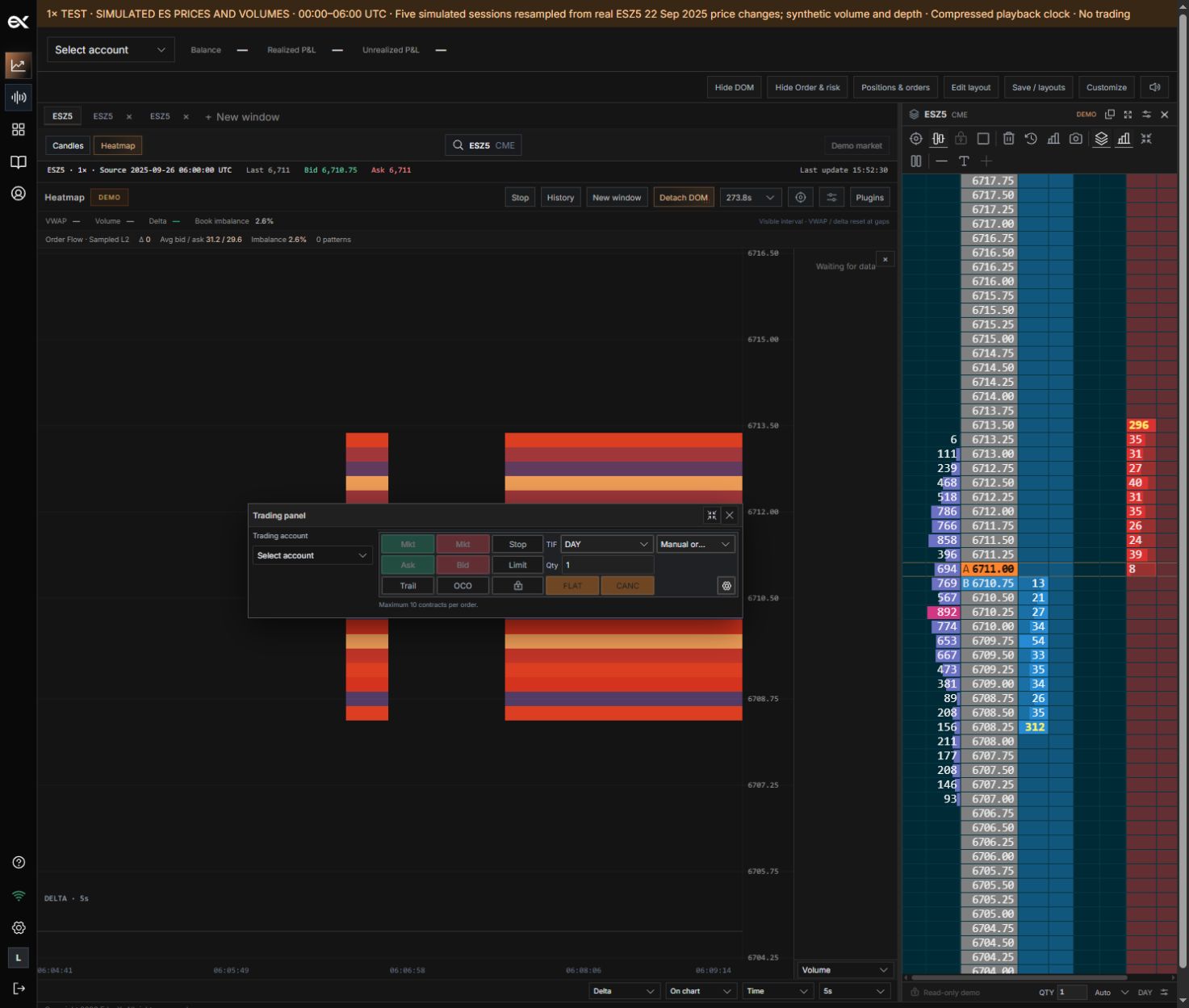The width and height of the screenshot is (1189, 1008).
Task: Click the Hide DOM button
Action: pyautogui.click(x=735, y=87)
